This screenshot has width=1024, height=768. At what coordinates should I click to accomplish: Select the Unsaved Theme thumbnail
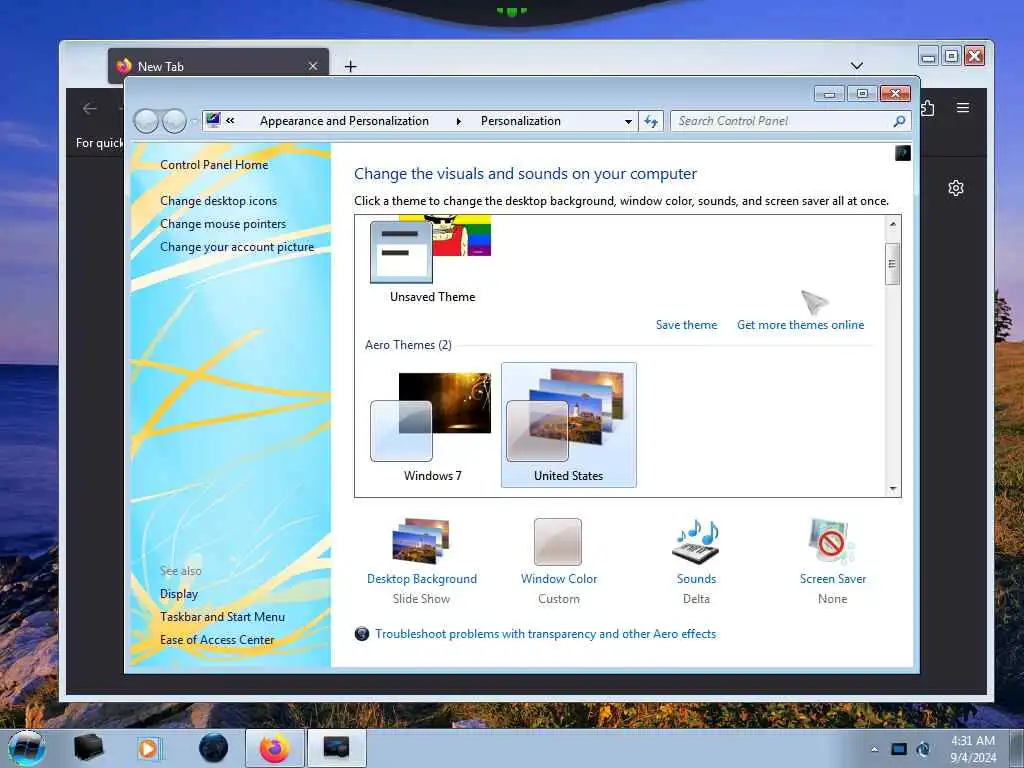tap(431, 260)
